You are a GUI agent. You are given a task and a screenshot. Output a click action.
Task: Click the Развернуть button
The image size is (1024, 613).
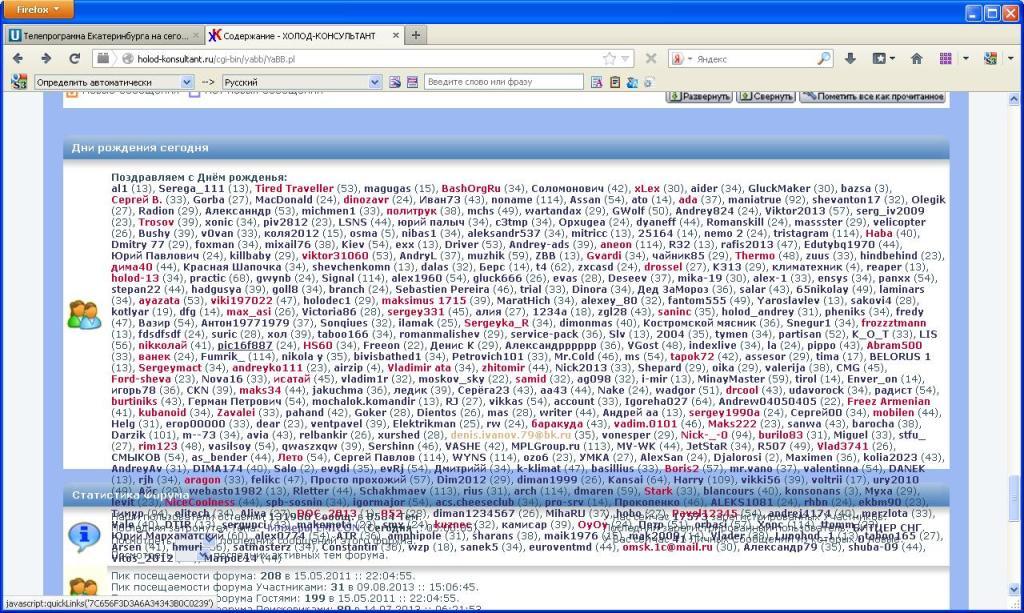click(x=699, y=97)
